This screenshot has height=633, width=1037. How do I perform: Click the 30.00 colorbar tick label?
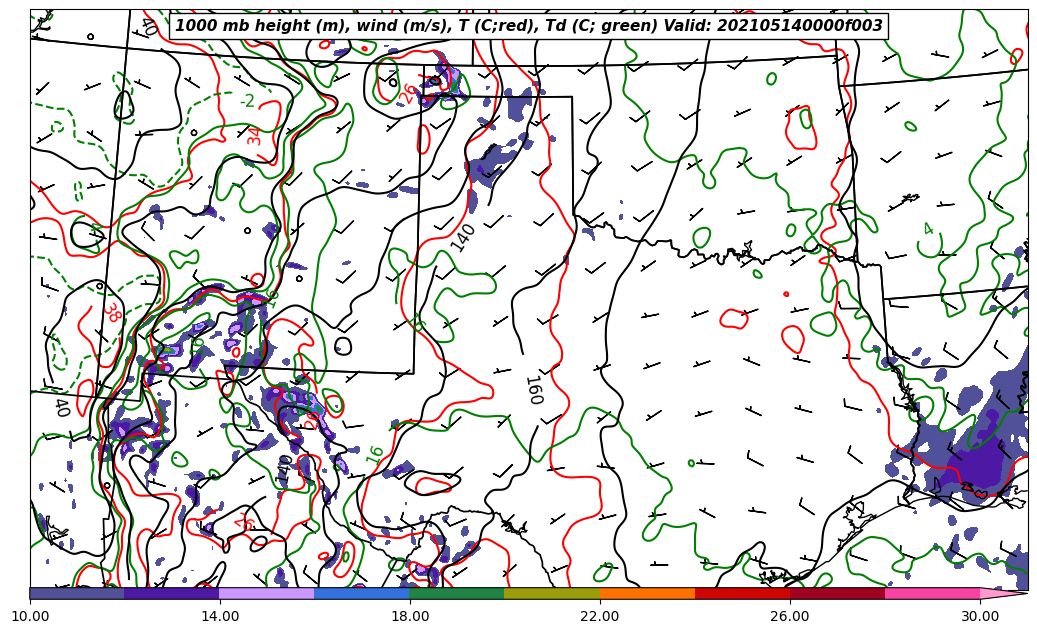click(x=980, y=616)
